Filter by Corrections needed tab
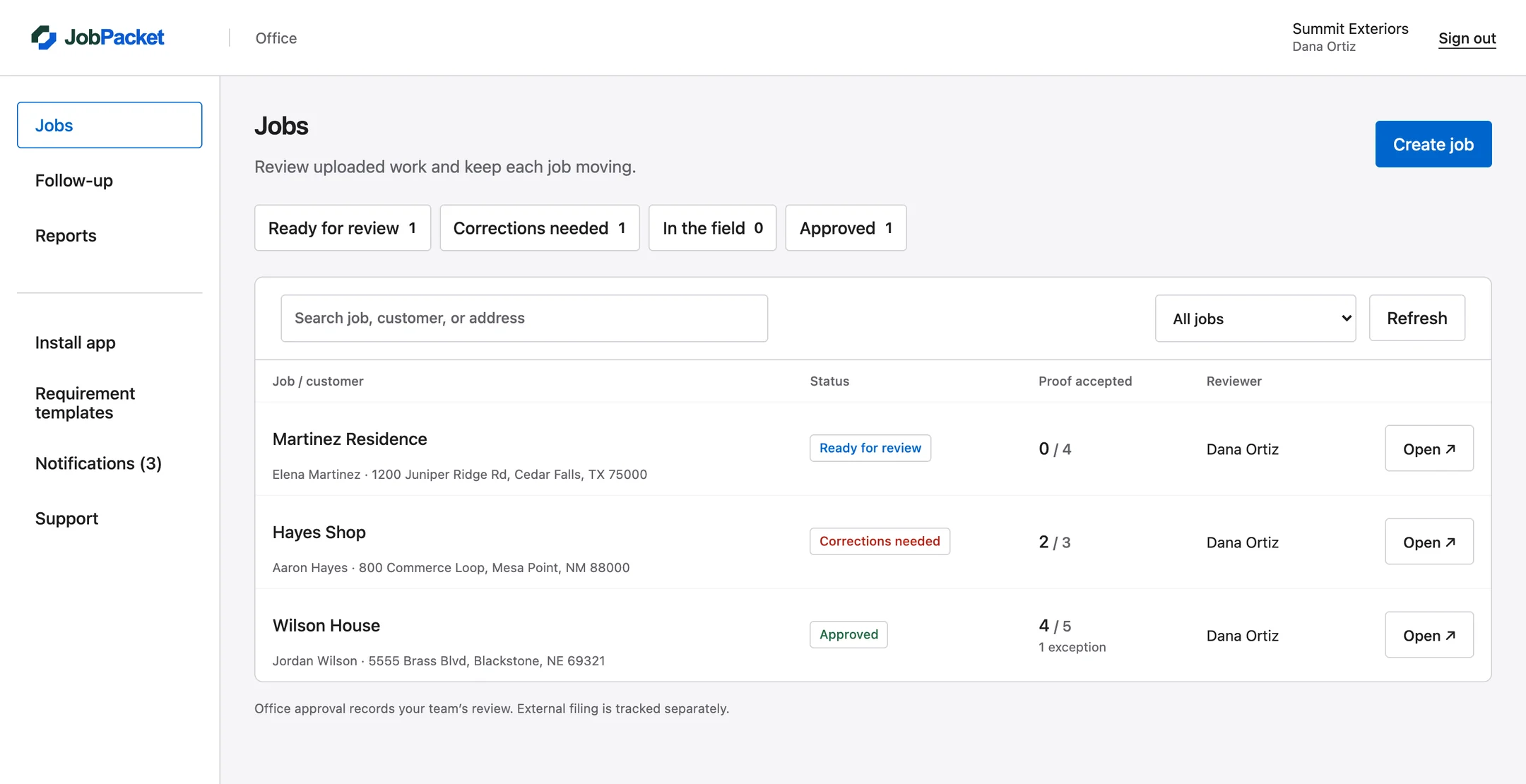 click(540, 228)
